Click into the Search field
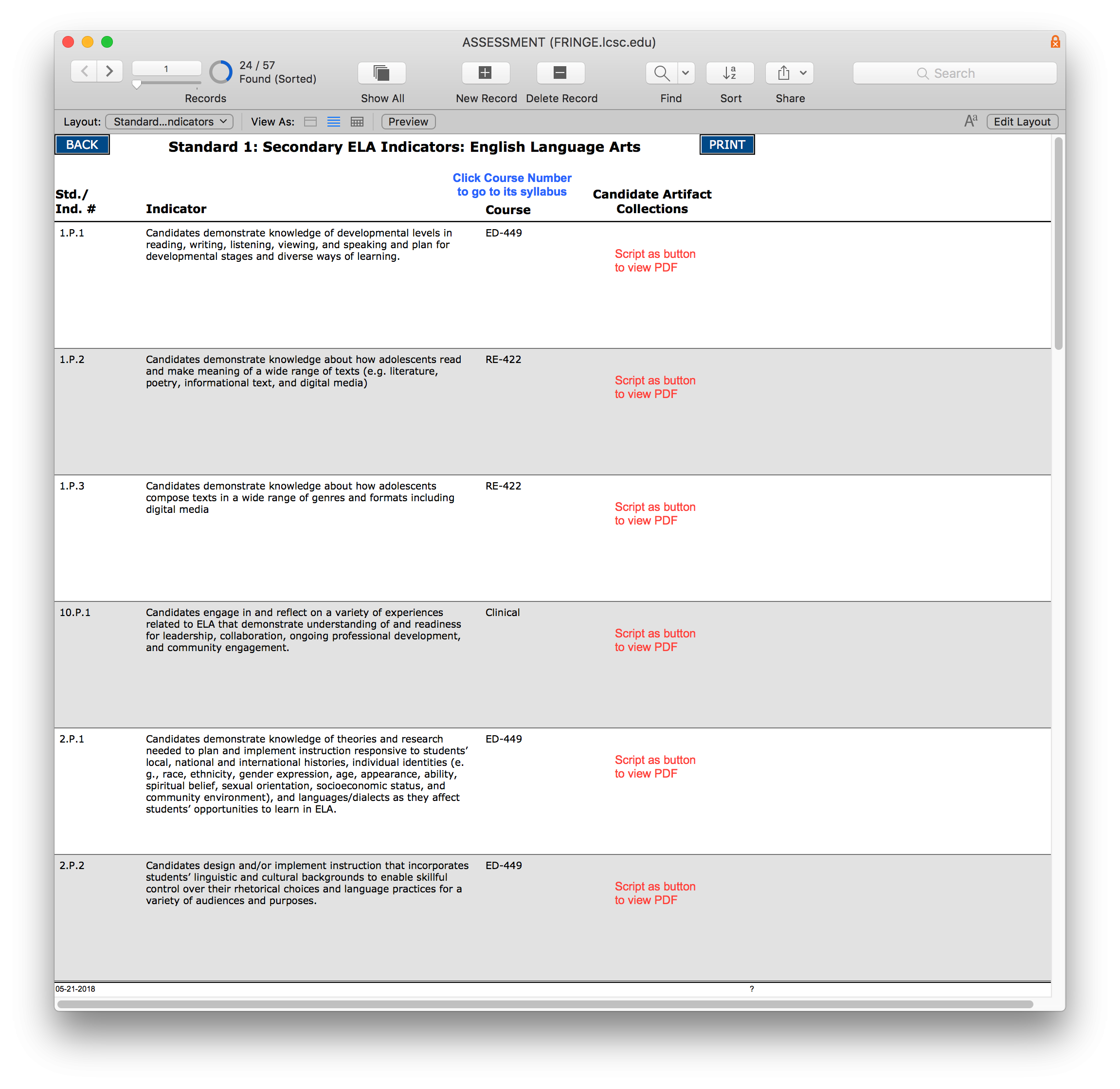The width and height of the screenshot is (1120, 1089). click(x=954, y=73)
